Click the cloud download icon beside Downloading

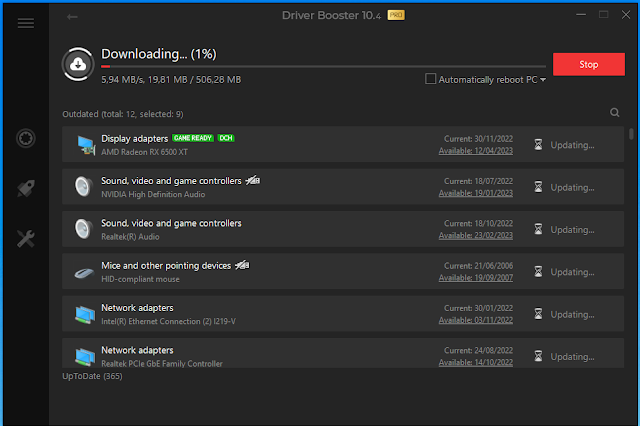(x=78, y=64)
